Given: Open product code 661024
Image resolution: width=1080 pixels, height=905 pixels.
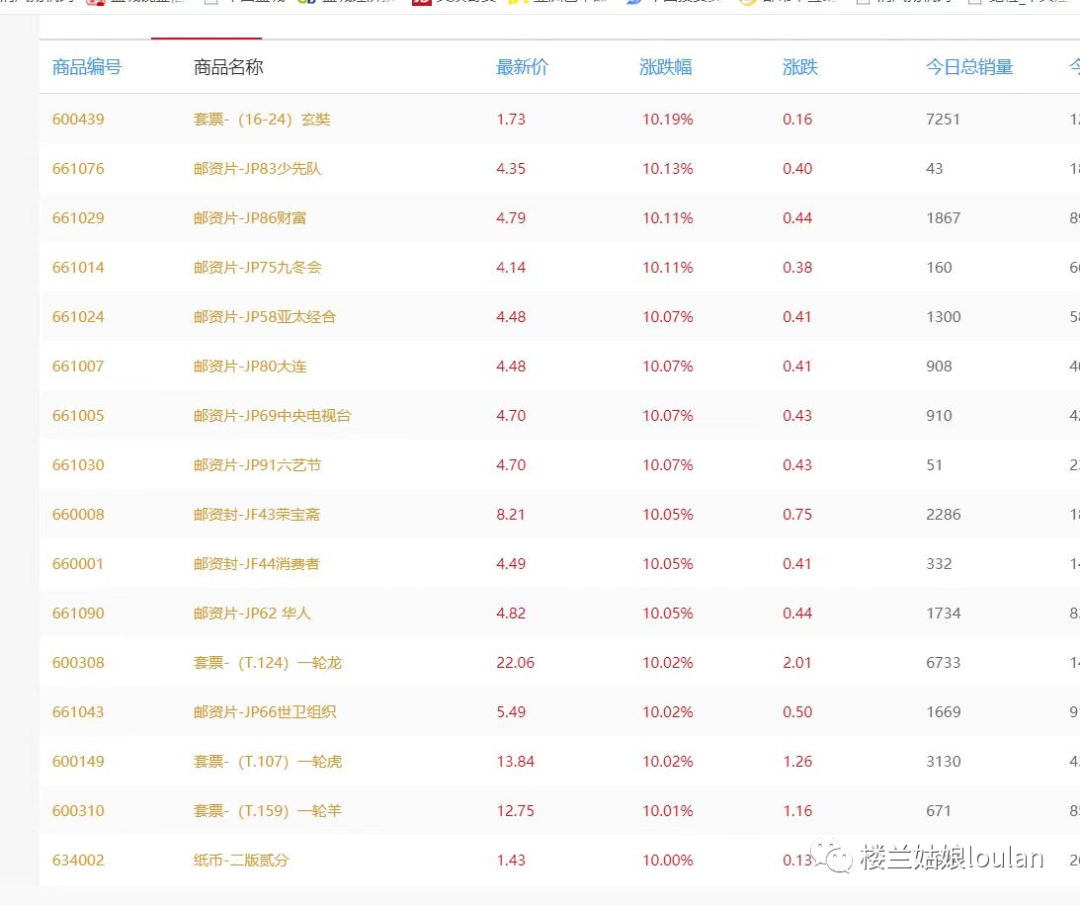Looking at the screenshot, I should [79, 317].
